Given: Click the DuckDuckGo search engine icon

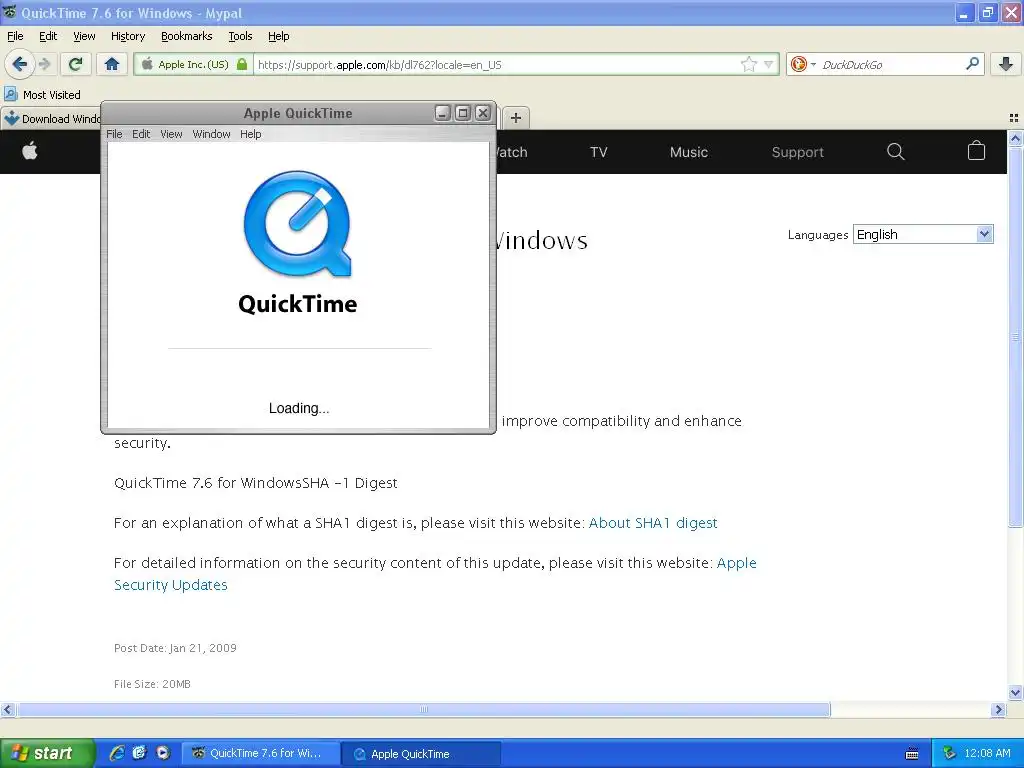Looking at the screenshot, I should [798, 64].
